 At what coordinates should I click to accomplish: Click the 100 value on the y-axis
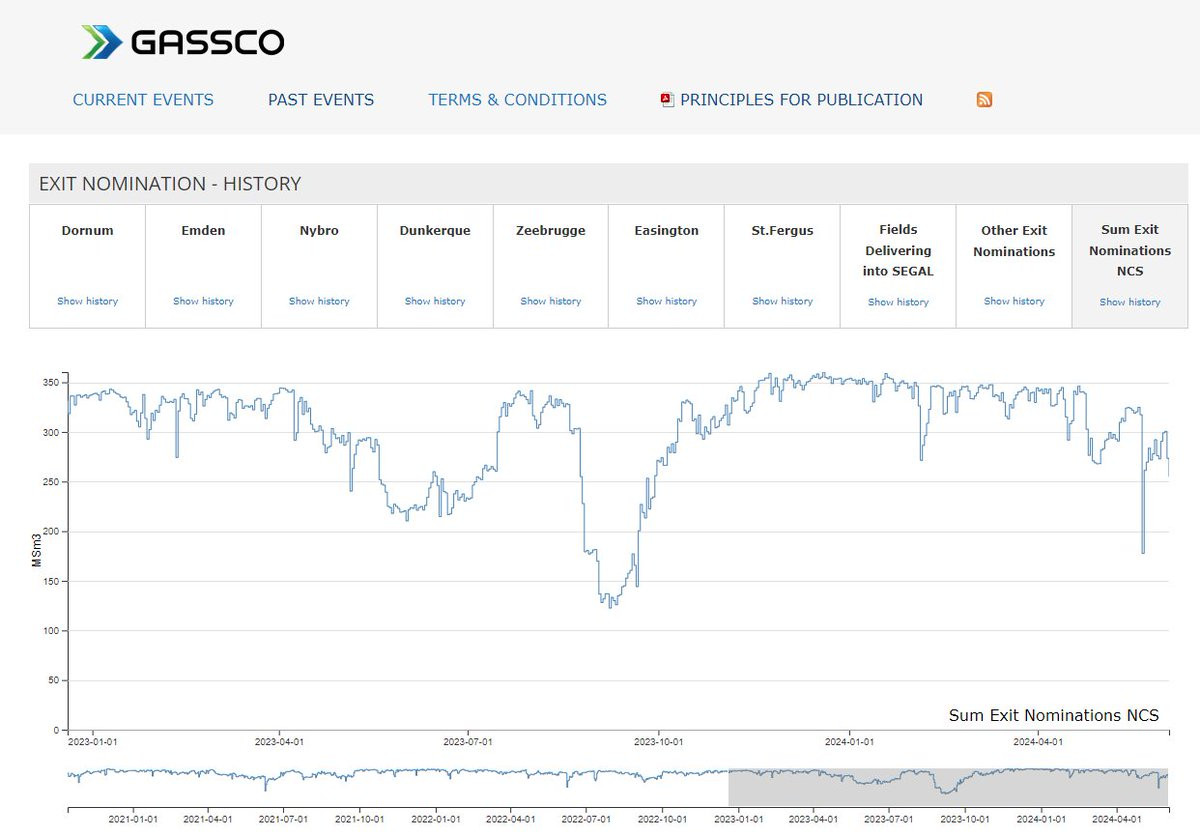click(51, 631)
